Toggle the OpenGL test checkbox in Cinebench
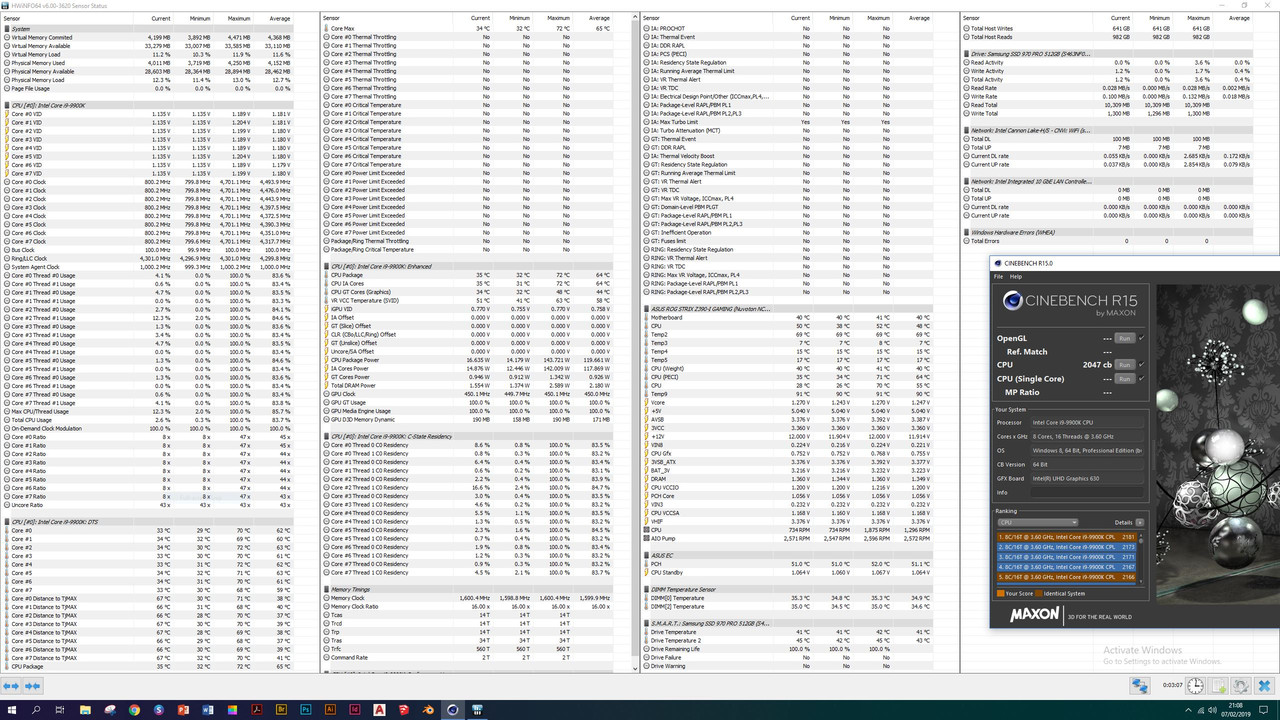This screenshot has height=720, width=1280. (1140, 338)
